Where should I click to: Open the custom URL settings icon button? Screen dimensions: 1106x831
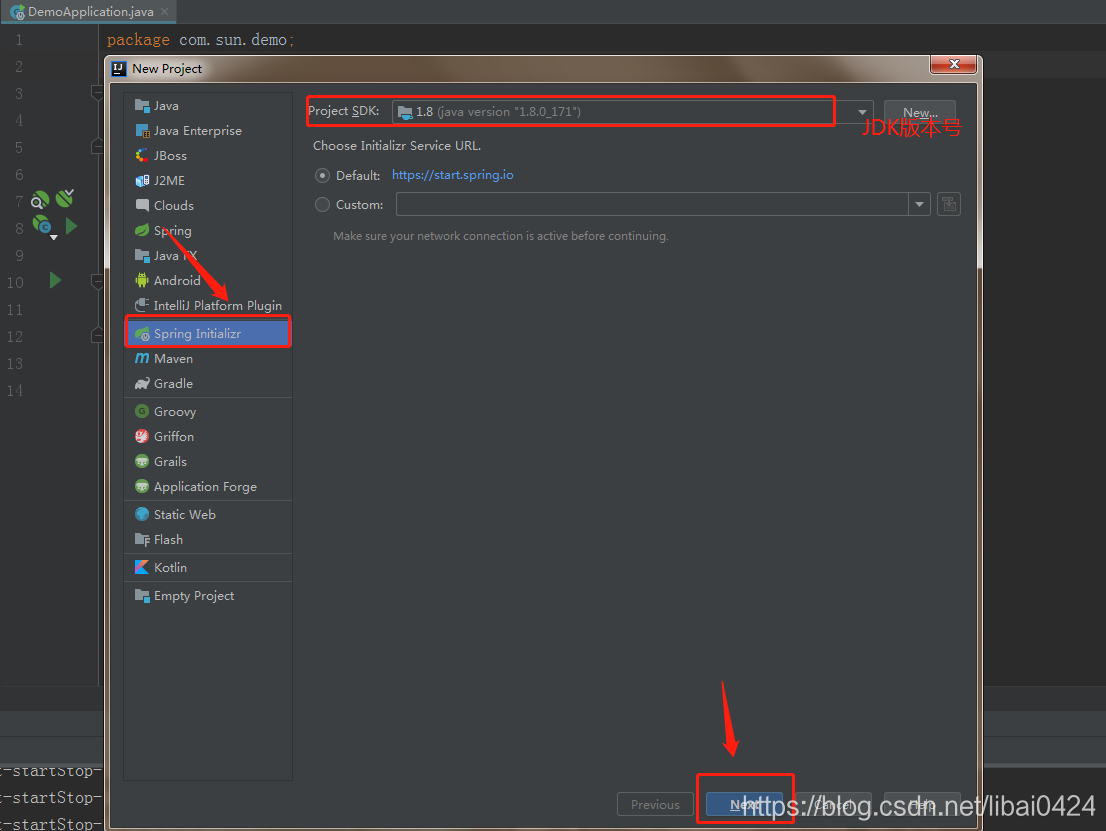[949, 205]
